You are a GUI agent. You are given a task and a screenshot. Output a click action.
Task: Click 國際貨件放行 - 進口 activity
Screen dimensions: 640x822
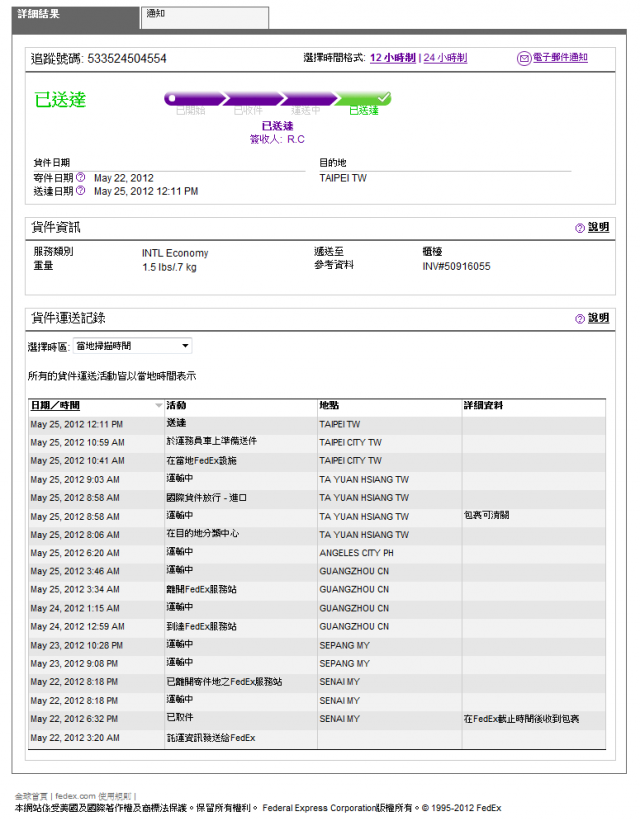pos(206,497)
